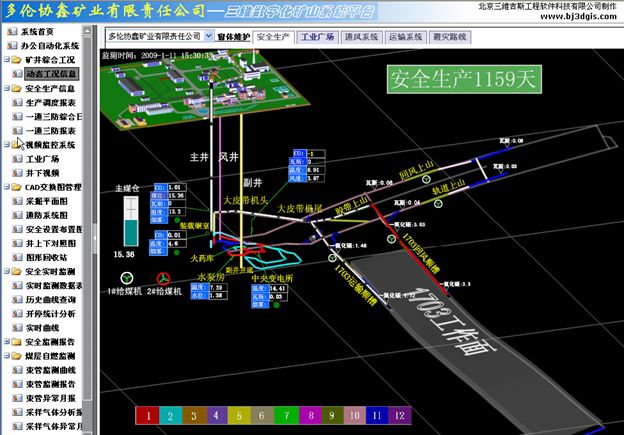Select green color swatch number 7
624x435 pixels.
pos(287,415)
